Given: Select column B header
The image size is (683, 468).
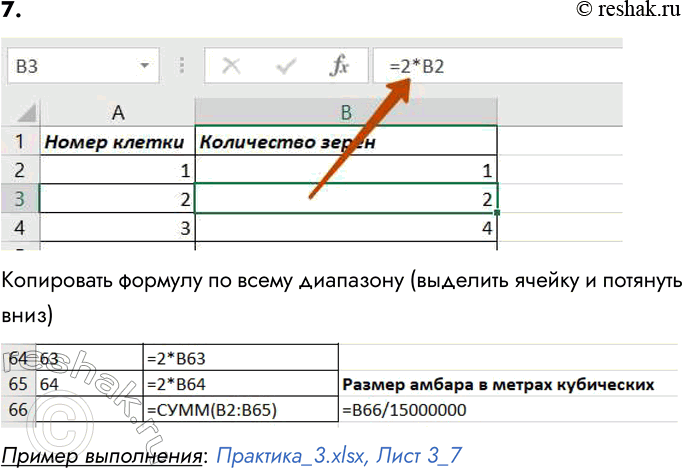Looking at the screenshot, I should point(346,112).
